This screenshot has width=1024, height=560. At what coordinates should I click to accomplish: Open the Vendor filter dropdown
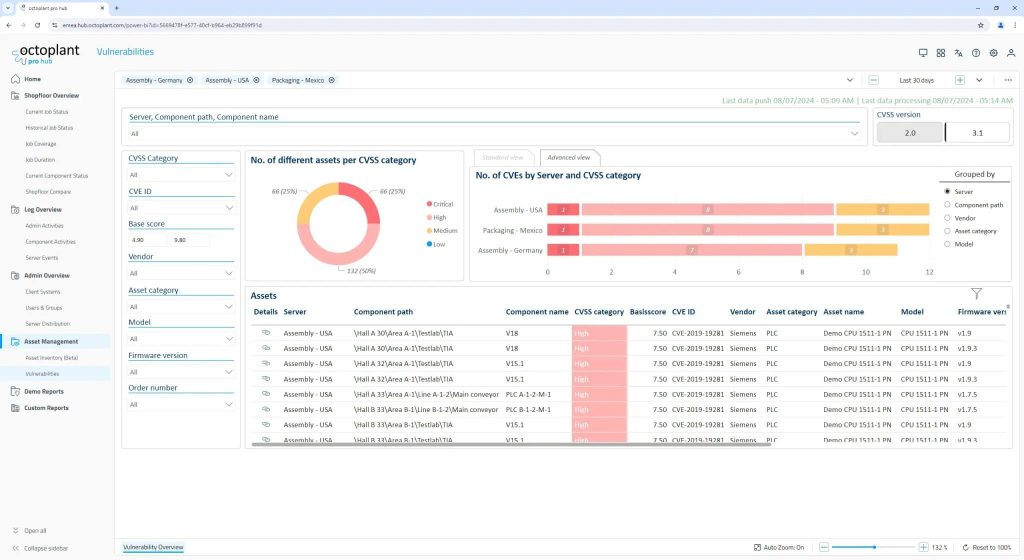(181, 273)
